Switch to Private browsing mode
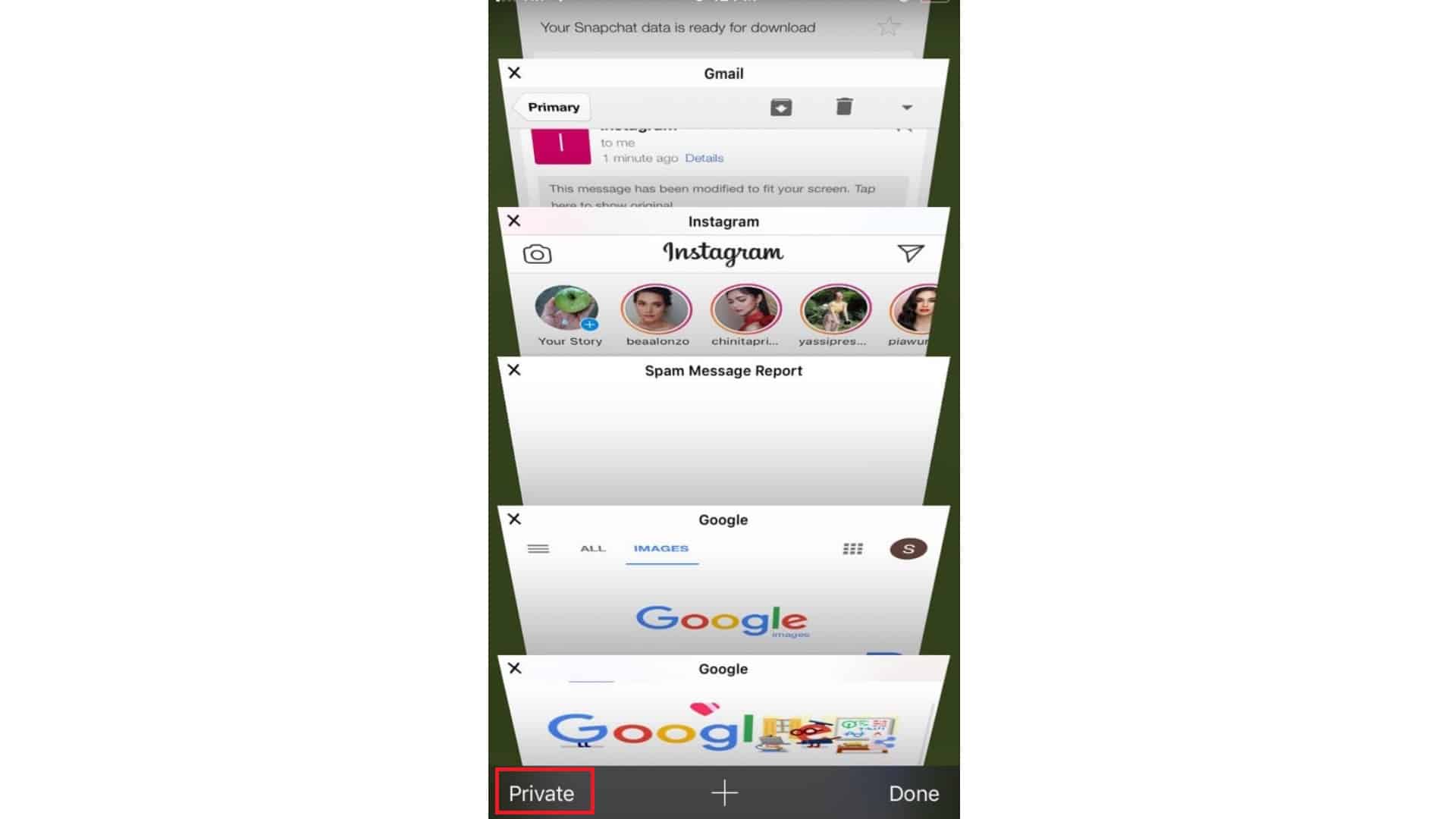The image size is (1456, 819). coord(541,793)
